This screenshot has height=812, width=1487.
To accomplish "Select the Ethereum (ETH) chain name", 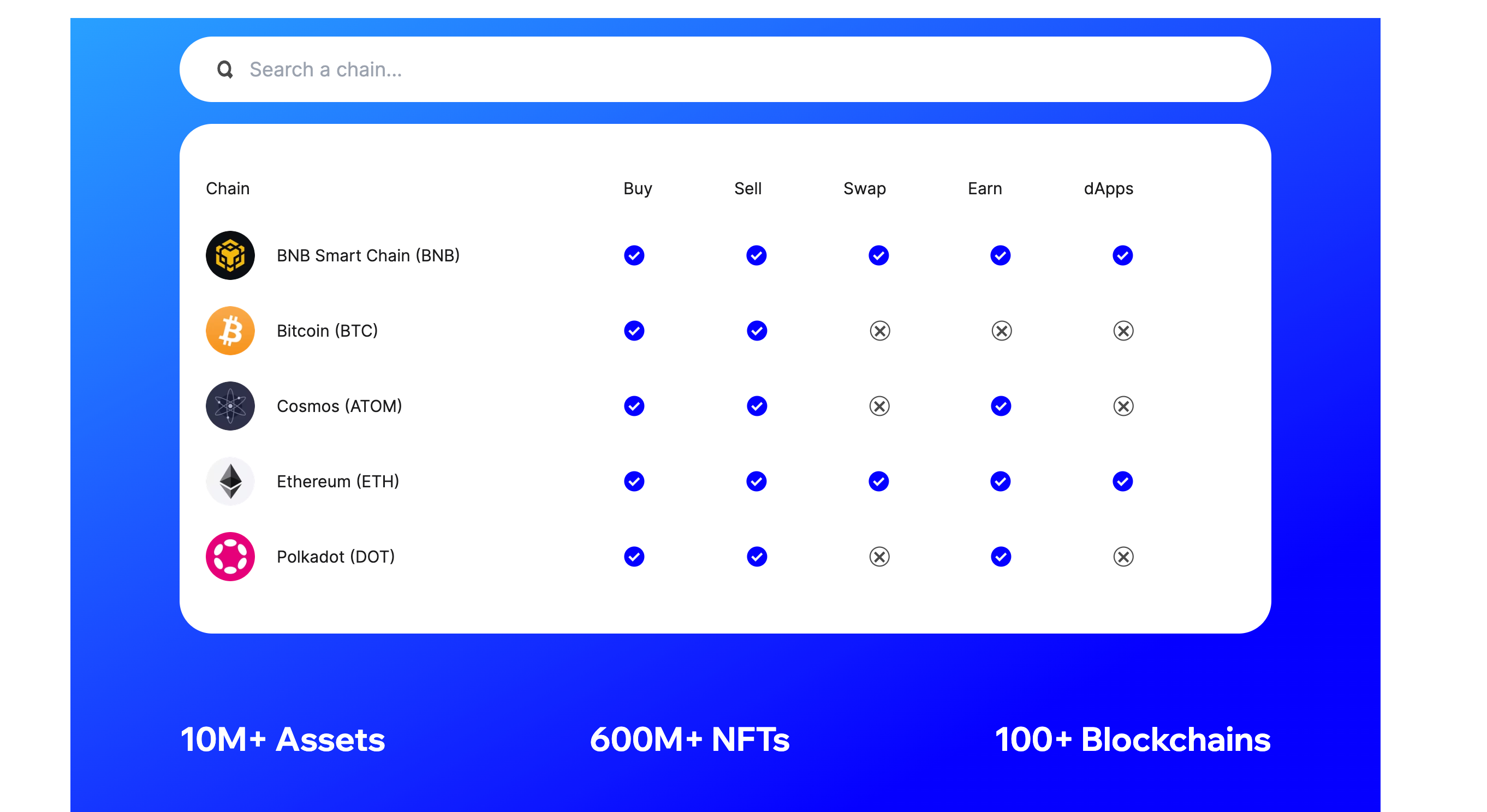I will coord(338,481).
